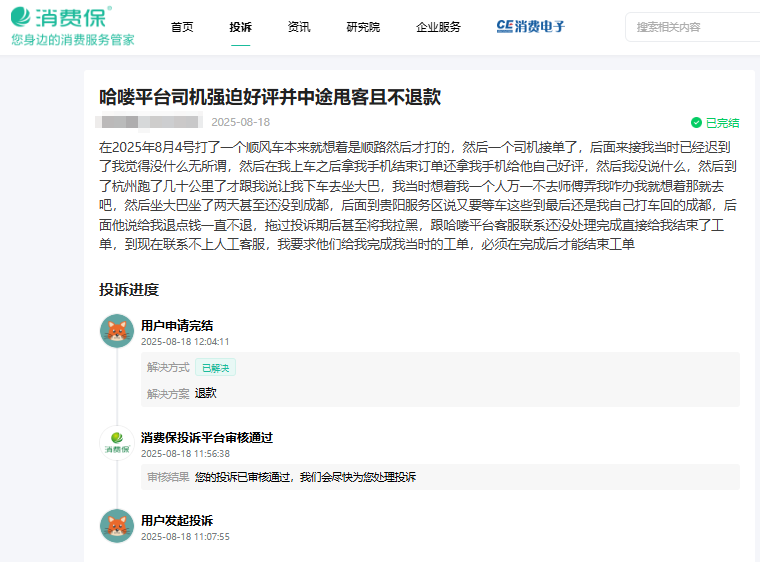This screenshot has width=760, height=562.
Task: Click the cat avatar next to 用户申请完结
Action: 117,331
